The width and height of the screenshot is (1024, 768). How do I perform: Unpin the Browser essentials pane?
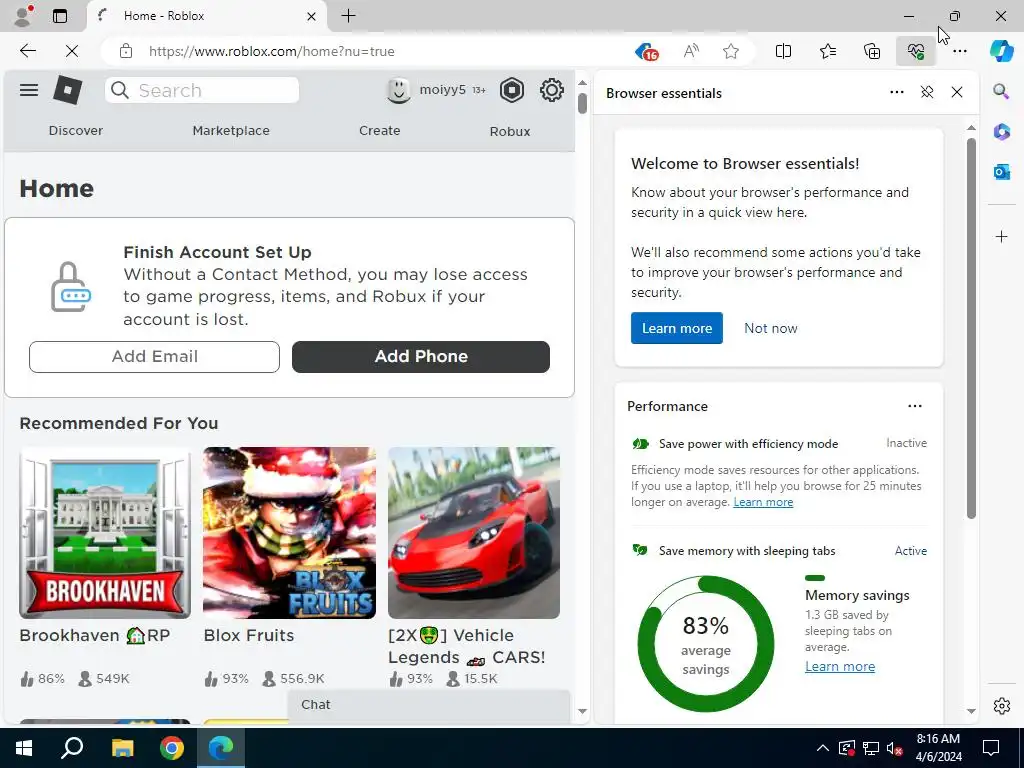pyautogui.click(x=927, y=92)
